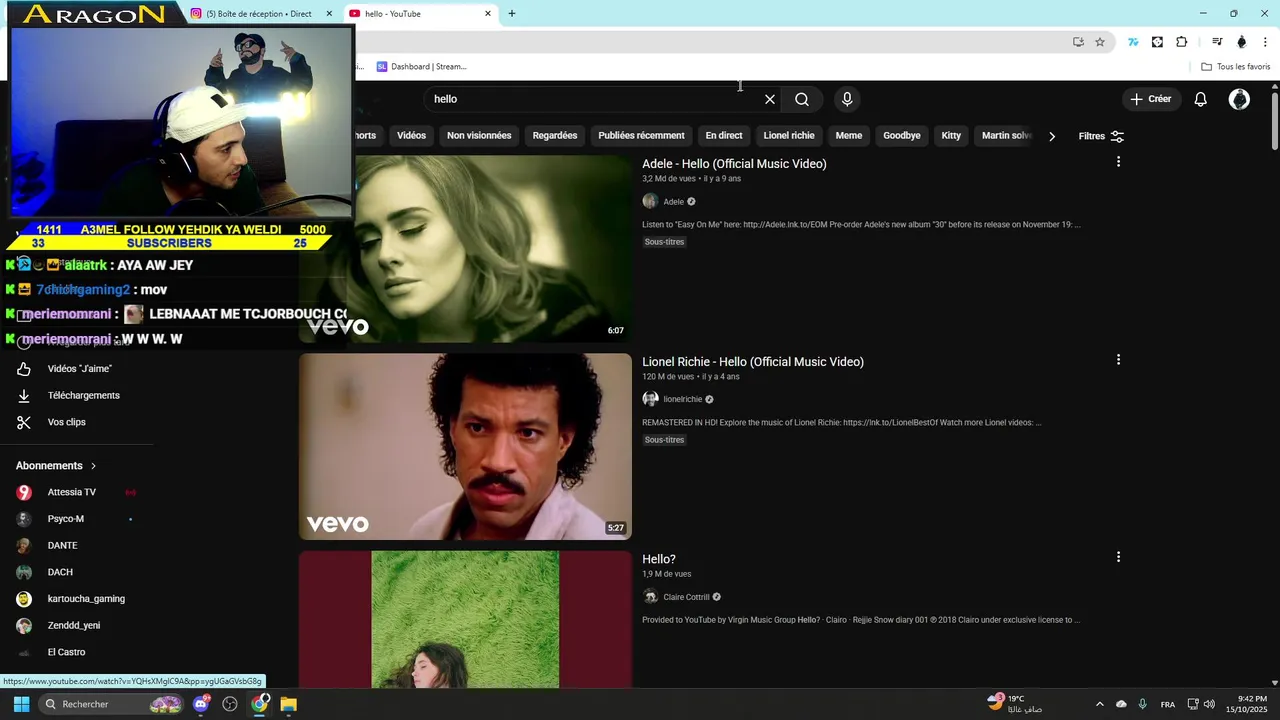Click the Lionel Richie video thumbnail
The width and height of the screenshot is (1280, 720).
click(465, 446)
